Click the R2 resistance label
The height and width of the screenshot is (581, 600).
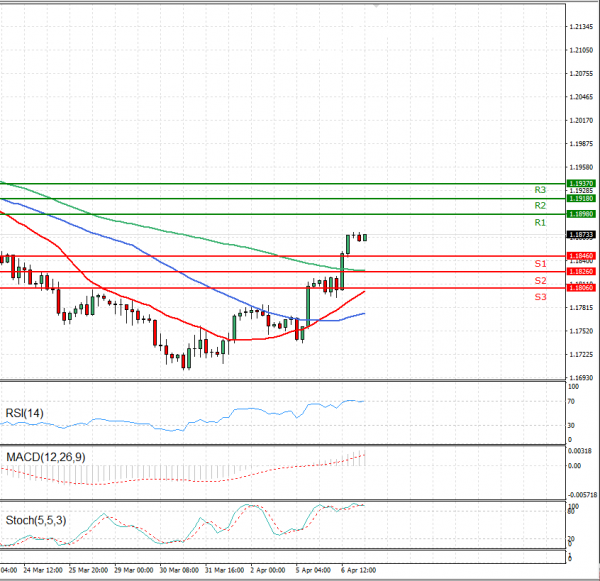point(540,206)
